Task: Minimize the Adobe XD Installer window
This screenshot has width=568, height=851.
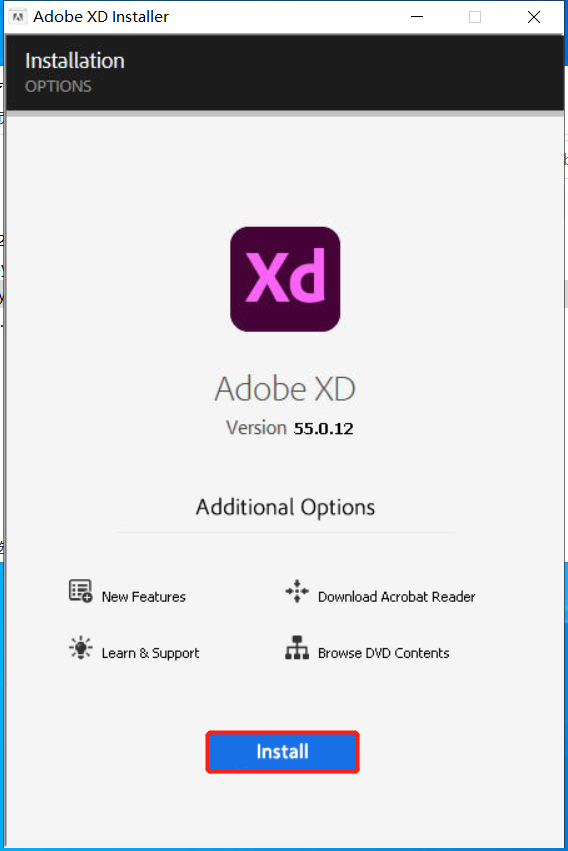Action: pyautogui.click(x=417, y=17)
